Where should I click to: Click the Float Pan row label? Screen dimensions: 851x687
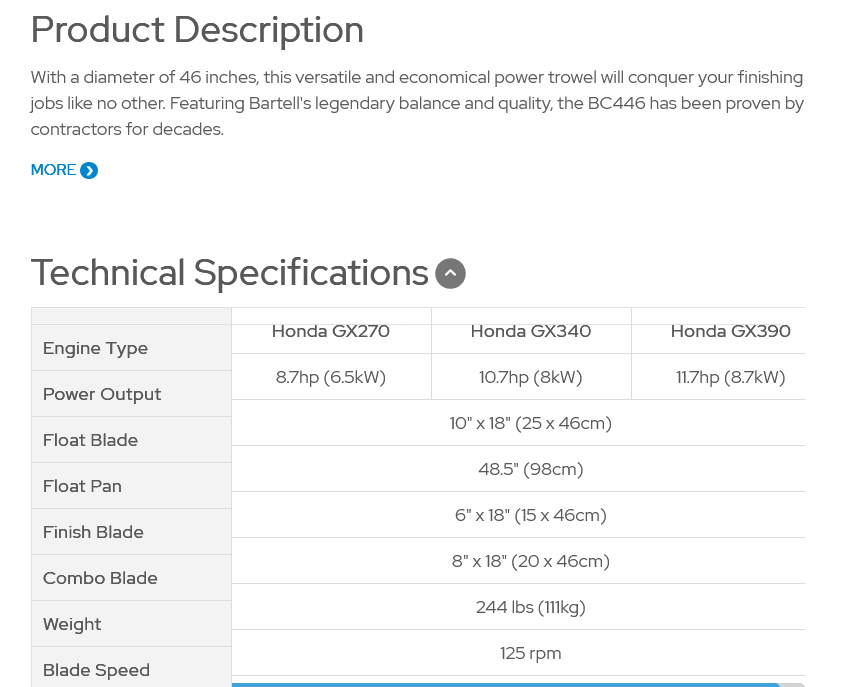pyautogui.click(x=82, y=486)
